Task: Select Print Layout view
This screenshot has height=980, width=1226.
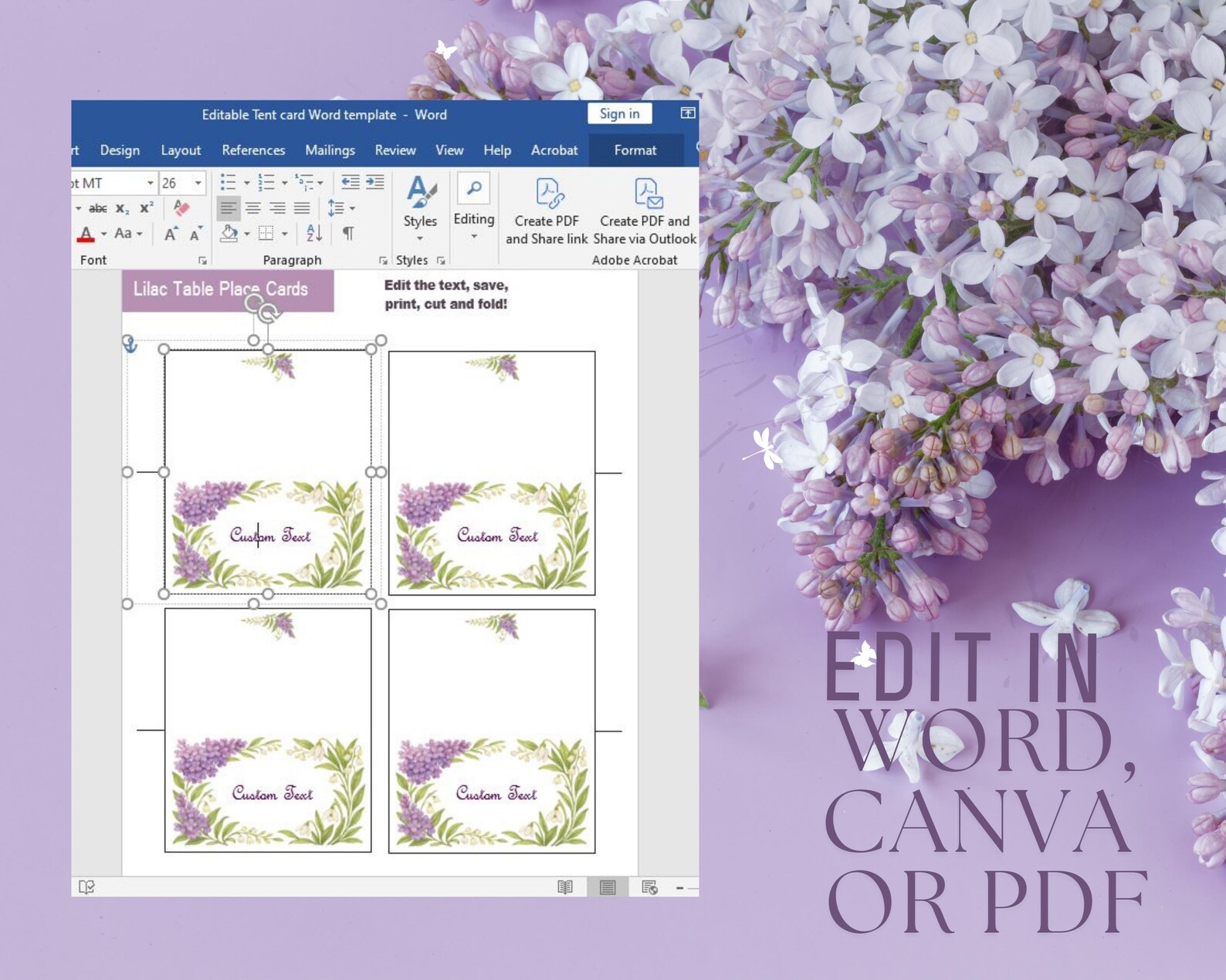Action: pos(608,887)
